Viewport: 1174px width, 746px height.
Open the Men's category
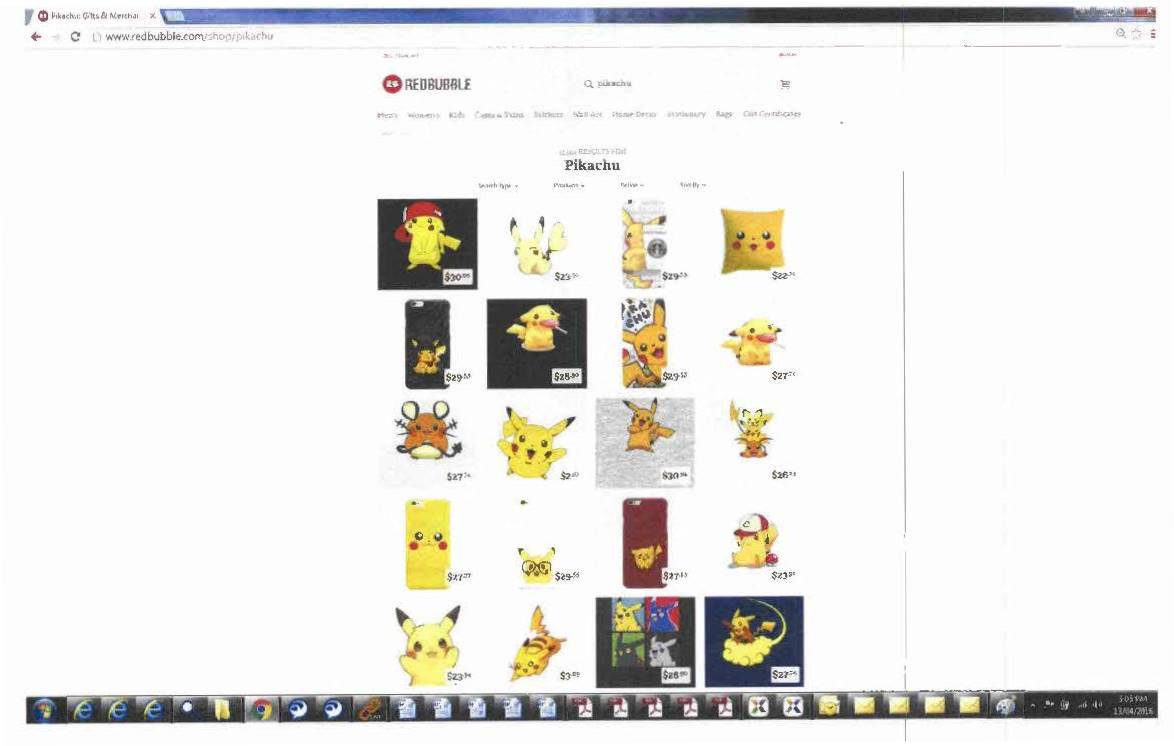(x=387, y=115)
